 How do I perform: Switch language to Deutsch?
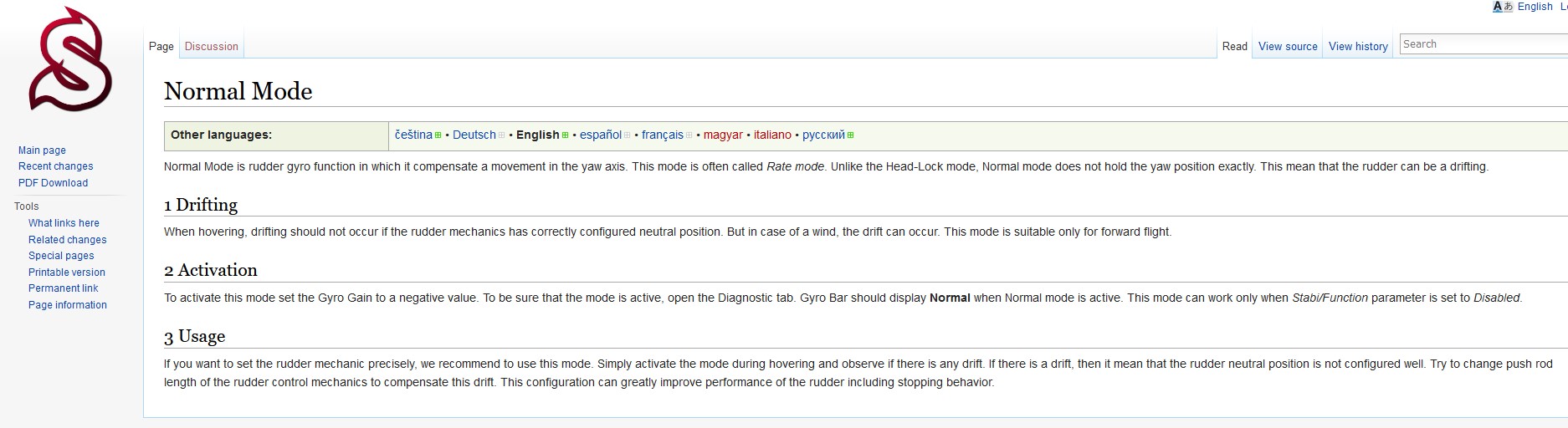tap(474, 135)
